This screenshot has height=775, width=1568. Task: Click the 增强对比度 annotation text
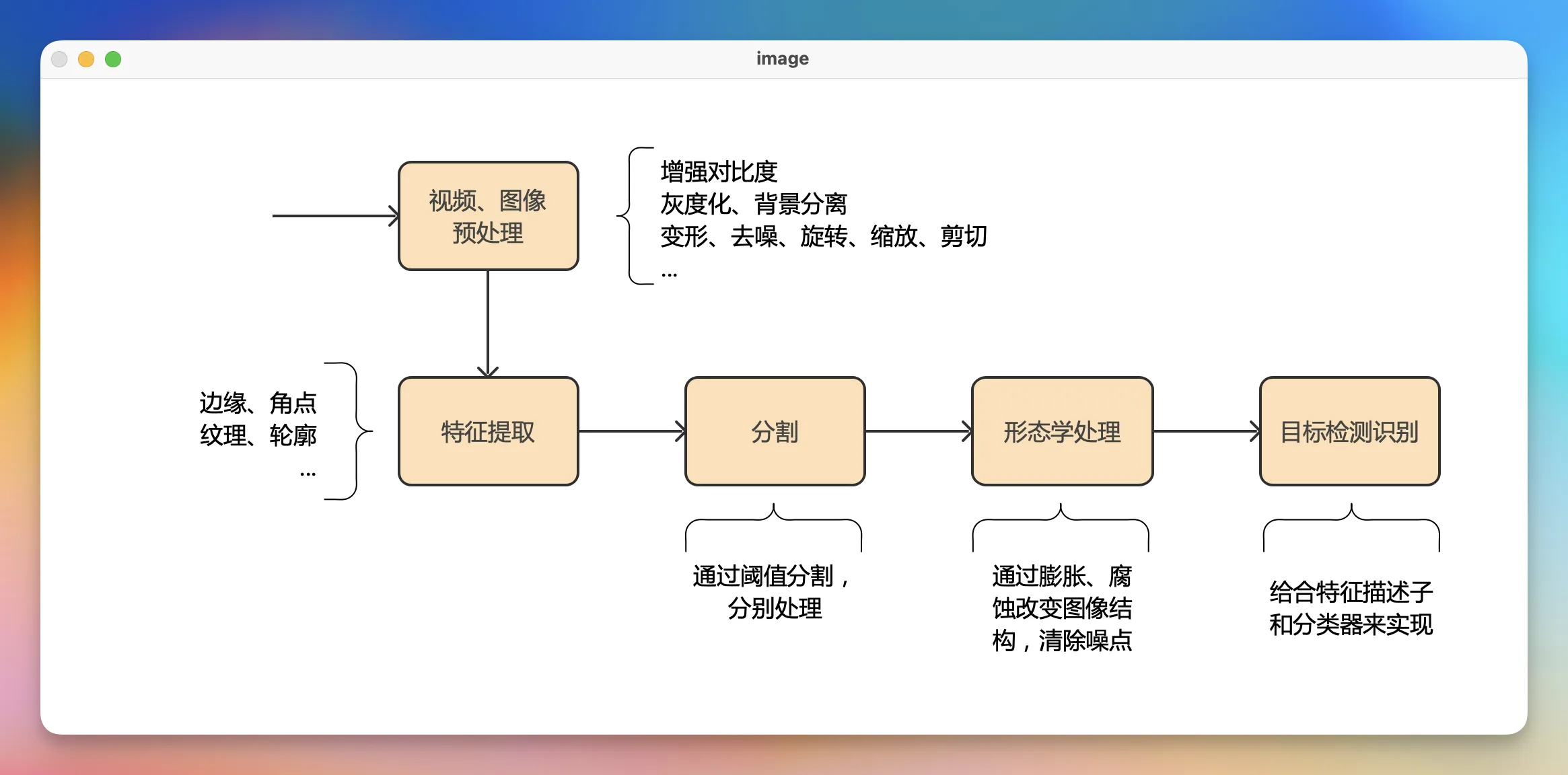pyautogui.click(x=718, y=173)
